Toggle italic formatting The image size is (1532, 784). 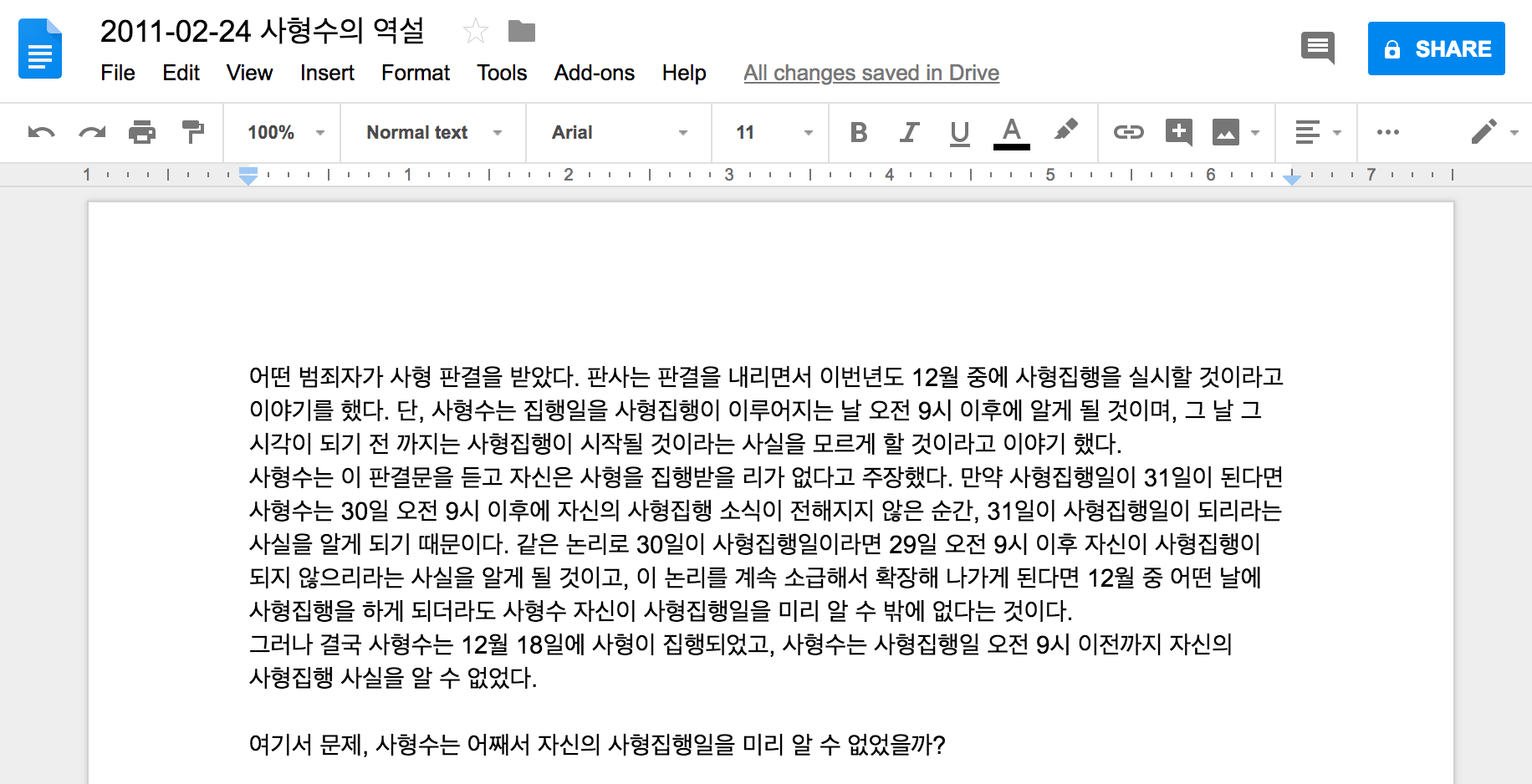click(x=908, y=132)
